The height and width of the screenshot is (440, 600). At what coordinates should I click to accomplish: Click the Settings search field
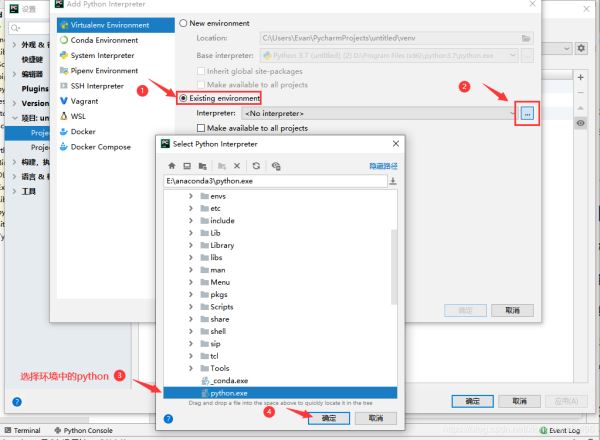coord(29,28)
